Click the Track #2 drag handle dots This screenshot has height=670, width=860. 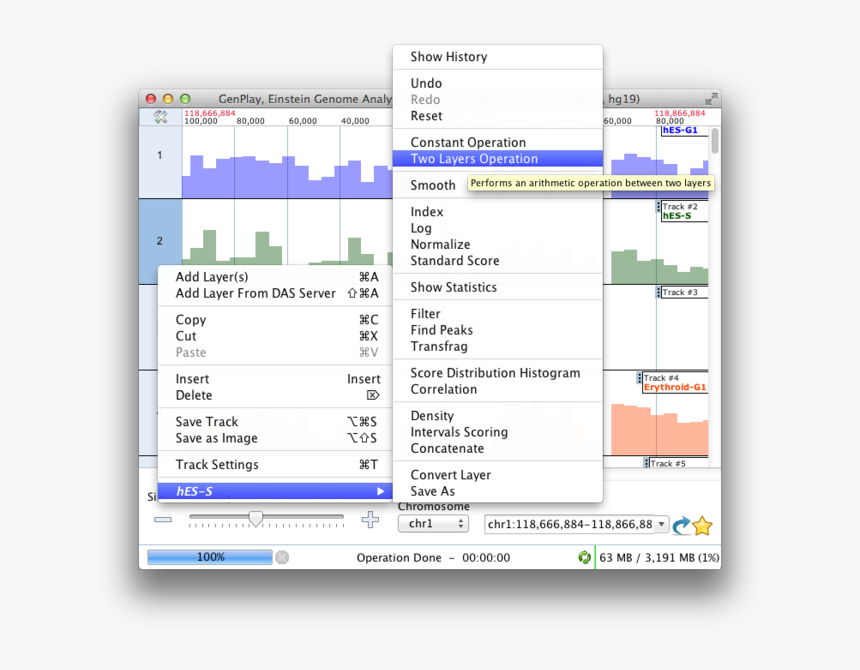[658, 207]
